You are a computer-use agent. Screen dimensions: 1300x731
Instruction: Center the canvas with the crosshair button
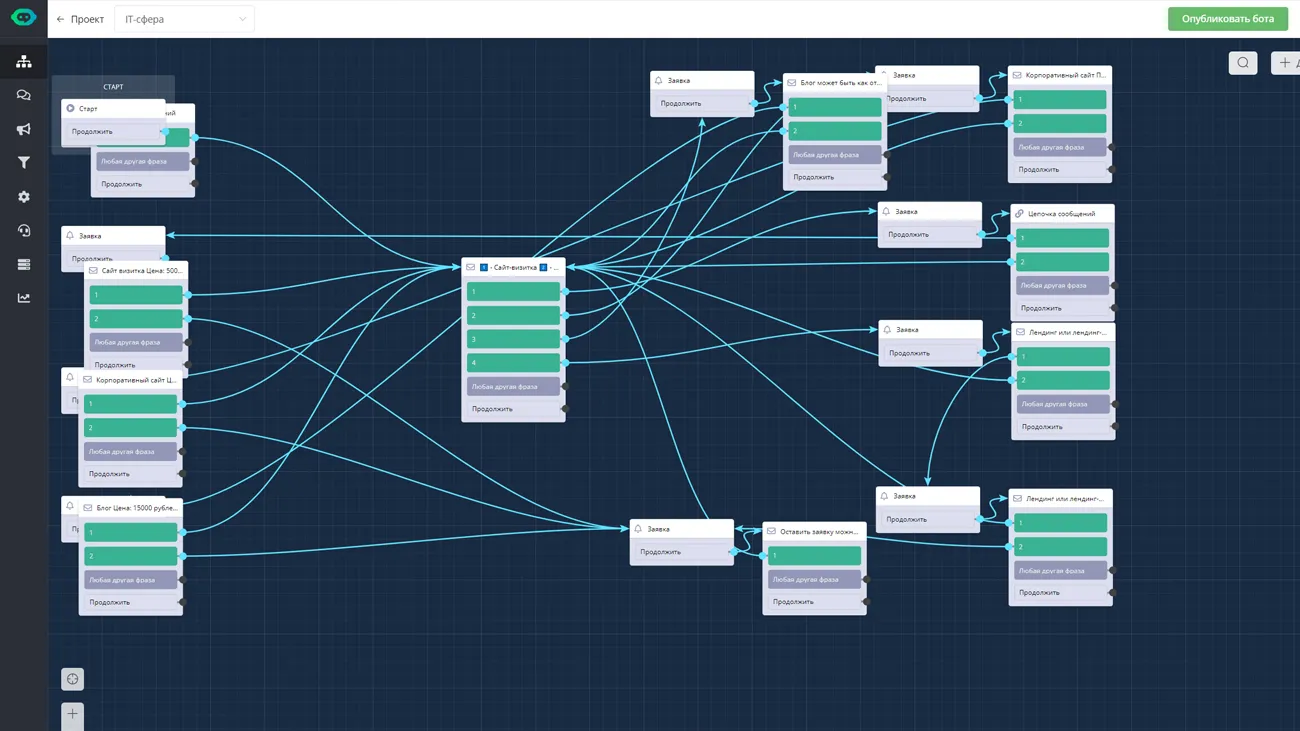coord(72,680)
